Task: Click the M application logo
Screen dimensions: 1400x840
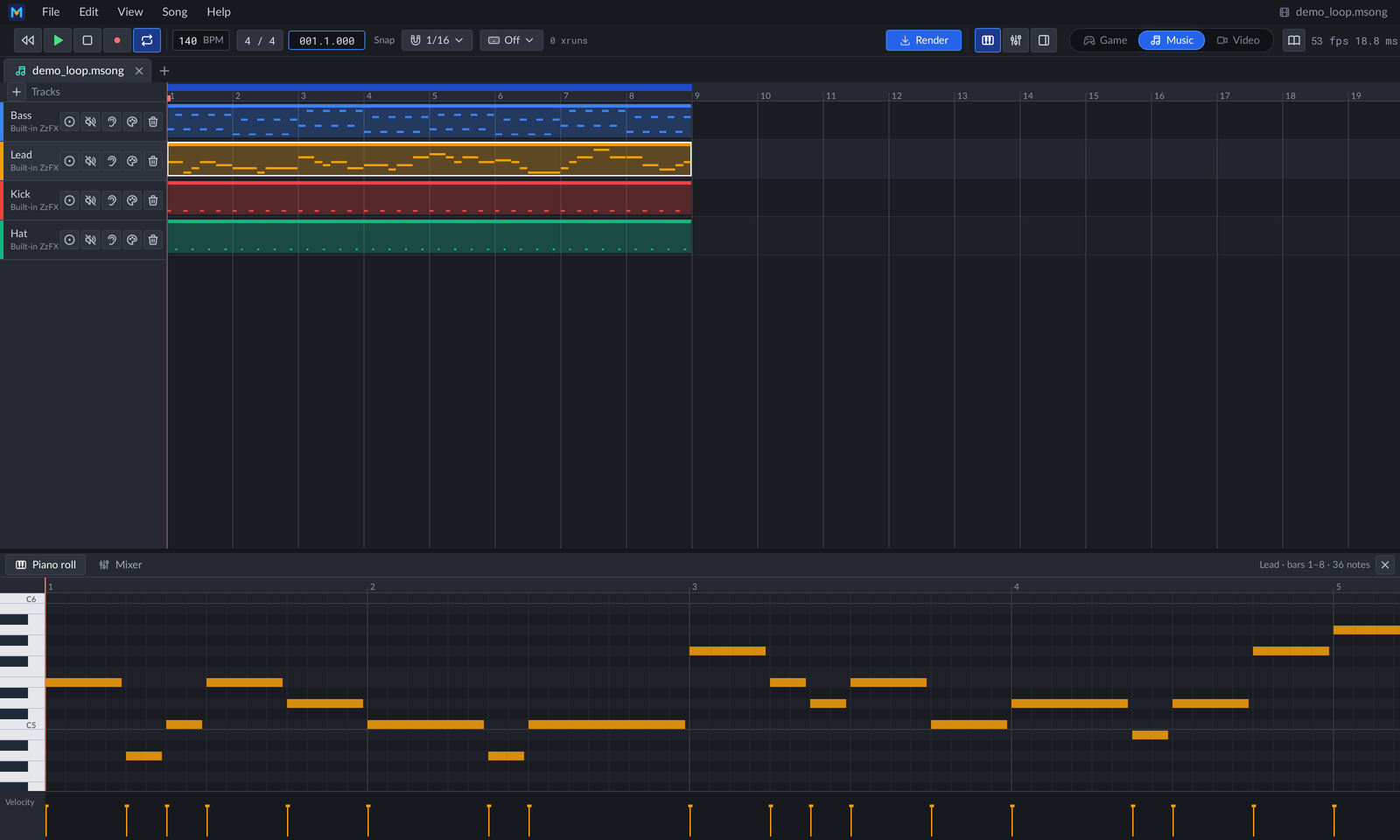Action: tap(17, 12)
